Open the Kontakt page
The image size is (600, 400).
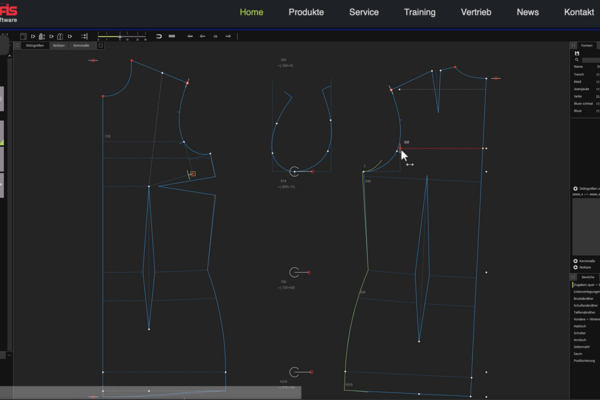pyautogui.click(x=579, y=12)
